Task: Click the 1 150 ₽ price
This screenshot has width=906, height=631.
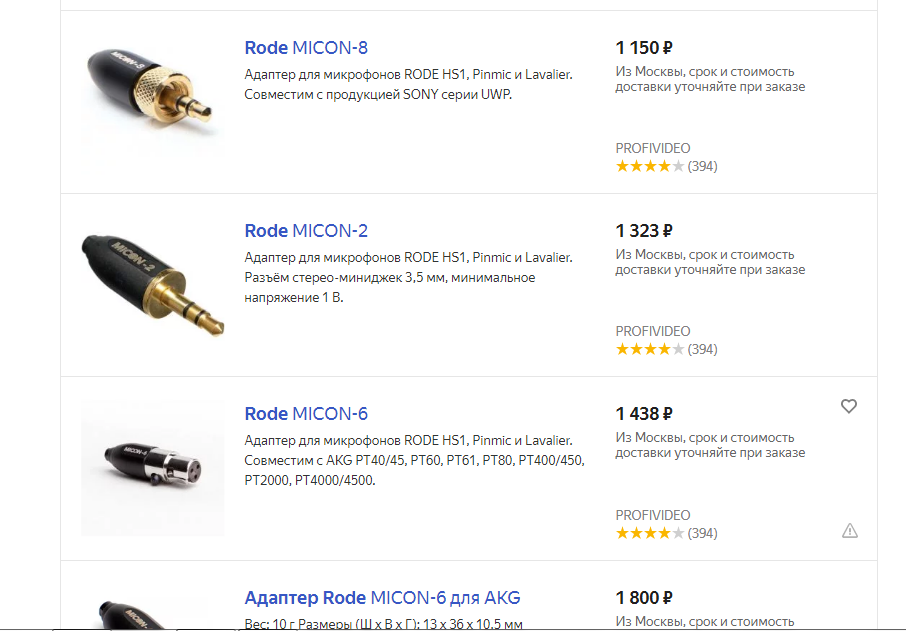Action: pos(644,47)
